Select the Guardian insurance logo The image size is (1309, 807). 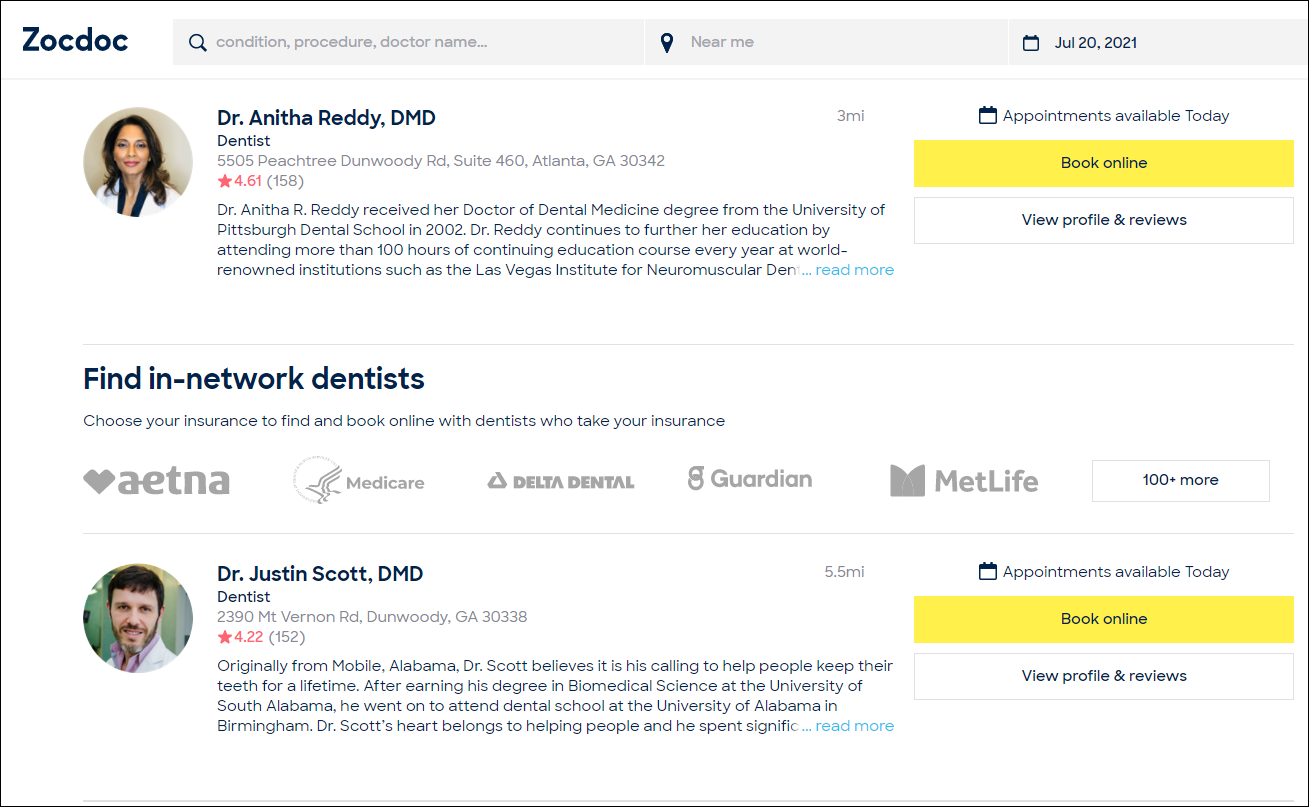click(750, 479)
